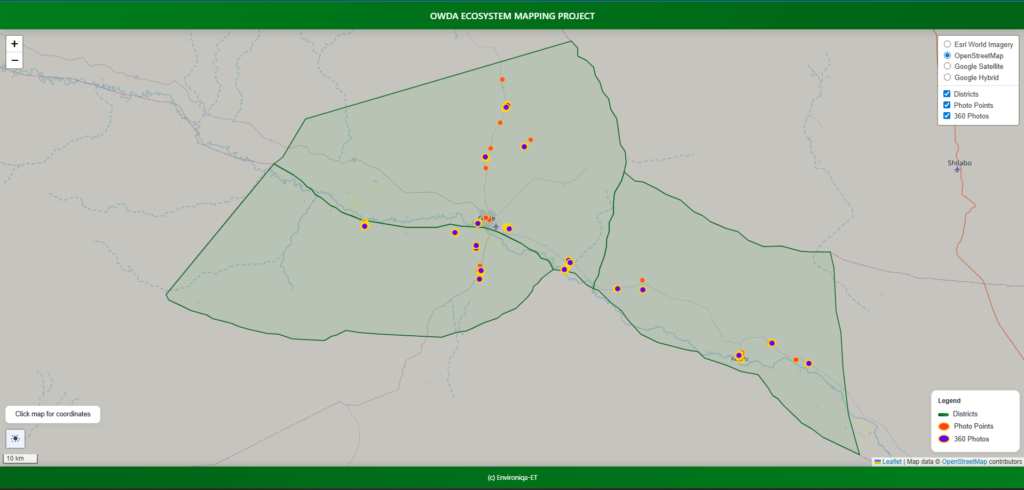This screenshot has height=490, width=1024.
Task: Click the 10 km scale bar
Action: (x=20, y=458)
